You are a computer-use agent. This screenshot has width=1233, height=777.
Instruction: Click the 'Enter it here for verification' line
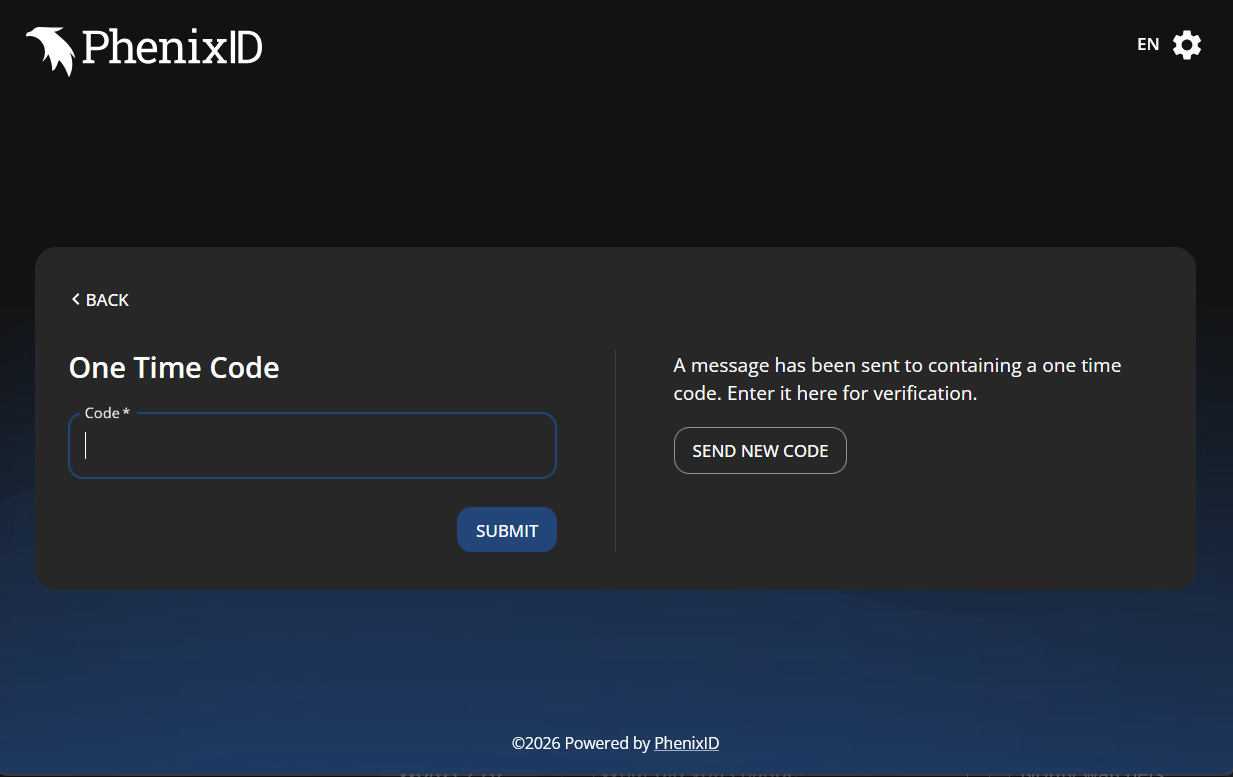tap(852, 393)
